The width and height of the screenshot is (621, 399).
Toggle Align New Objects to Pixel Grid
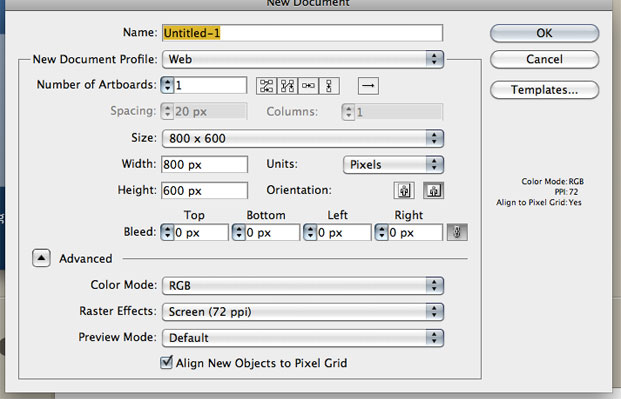point(166,362)
